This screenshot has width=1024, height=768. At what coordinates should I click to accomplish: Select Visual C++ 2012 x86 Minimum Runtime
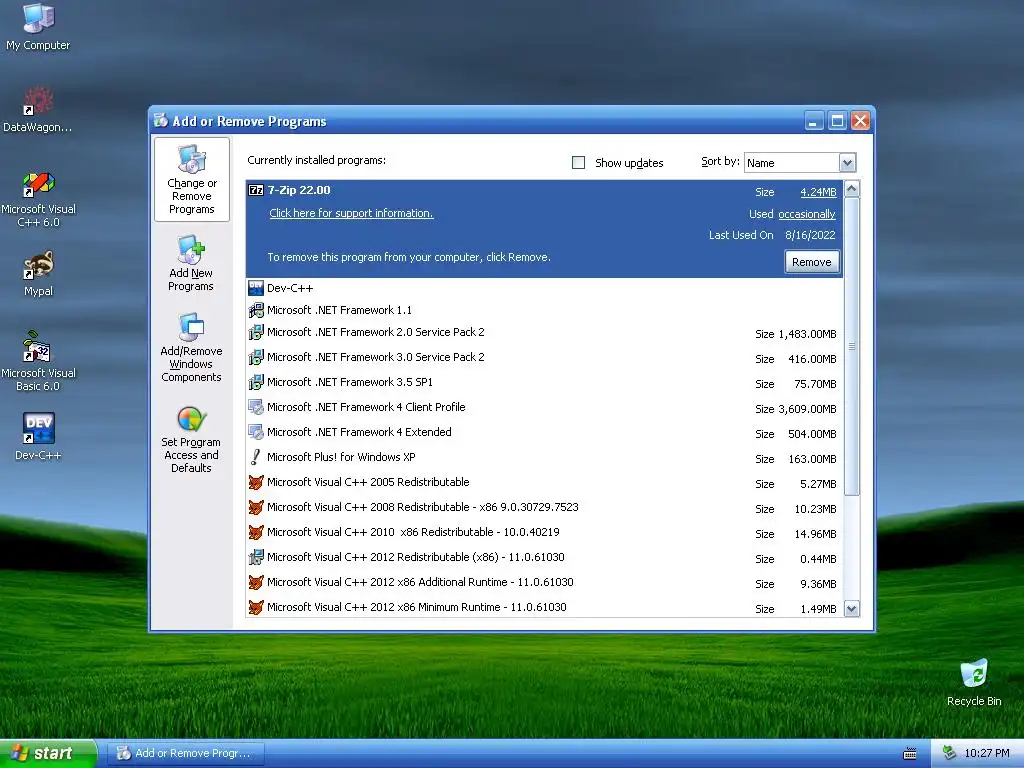[545, 607]
